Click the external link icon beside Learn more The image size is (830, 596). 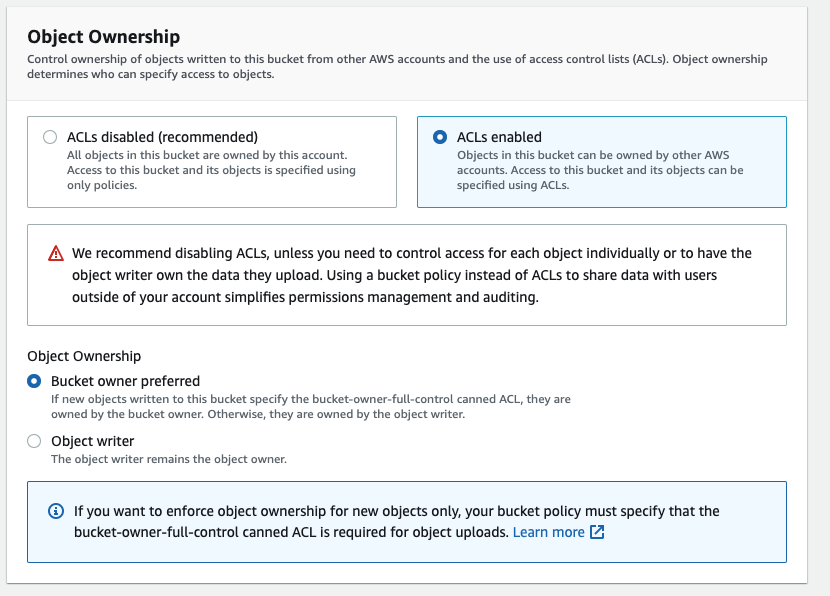click(599, 532)
